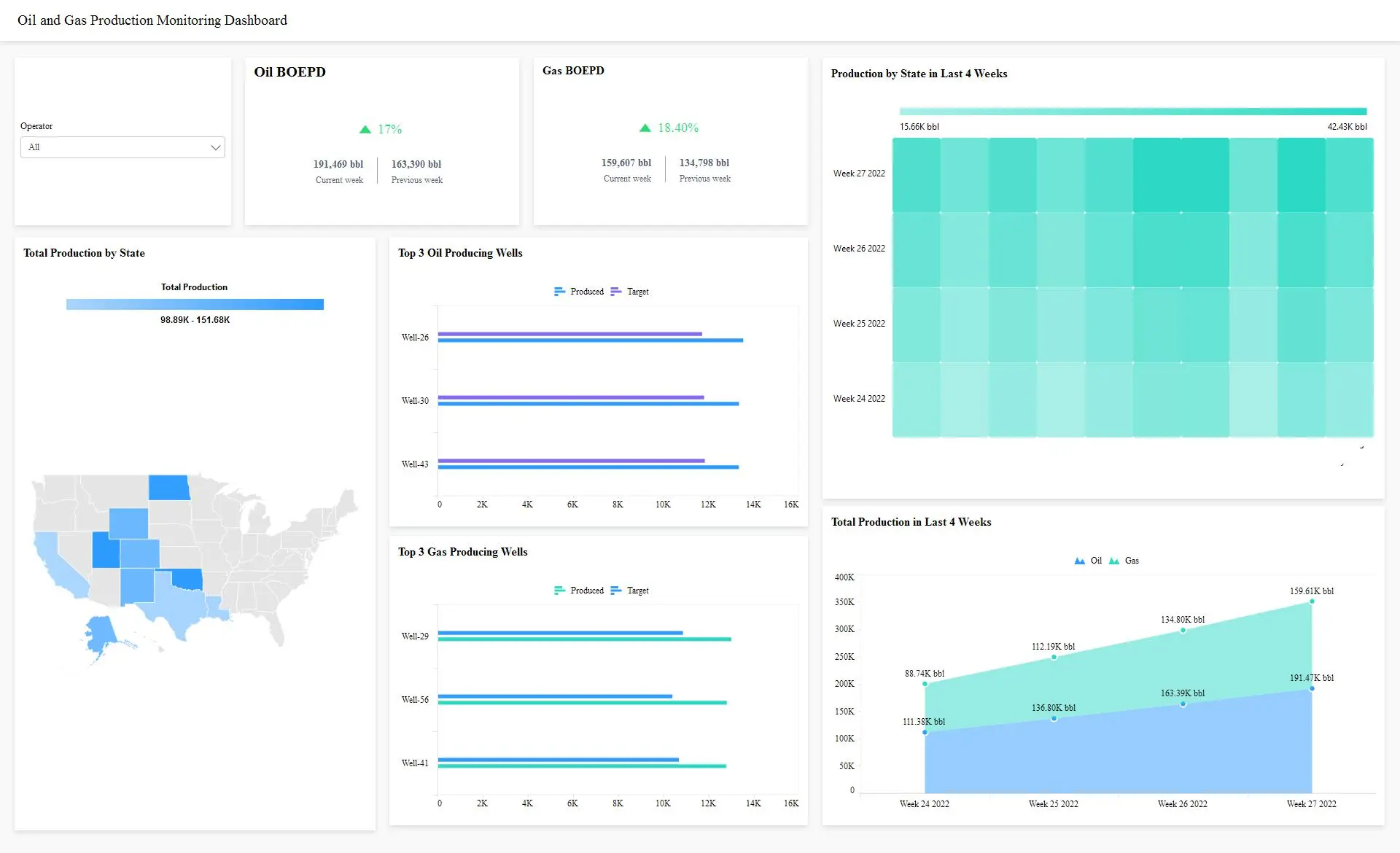Viewport: 1400px width, 853px height.
Task: Select the Oil legend marker in Total Production chart
Action: tap(1078, 560)
